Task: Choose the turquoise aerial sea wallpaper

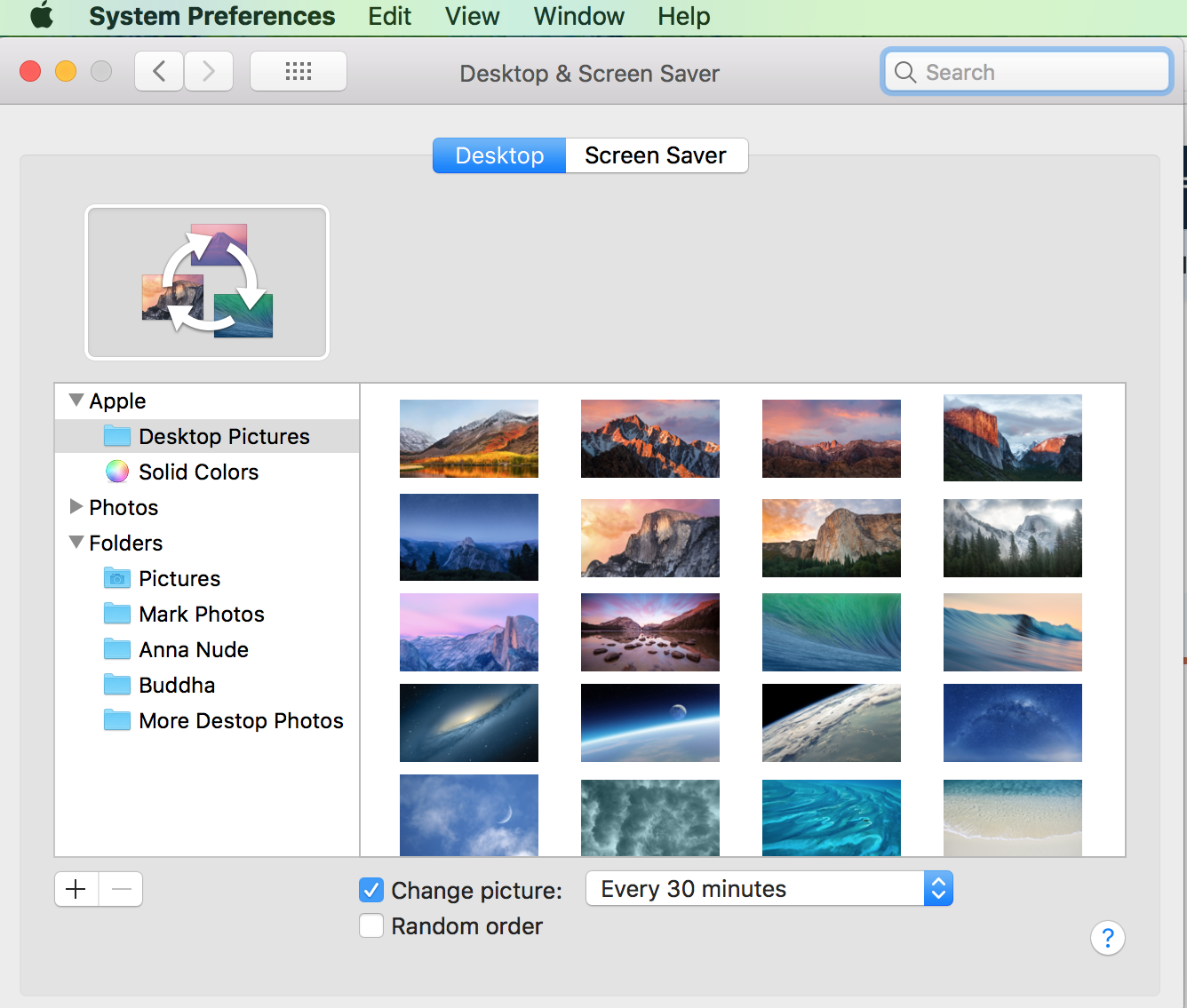Action: [x=832, y=818]
